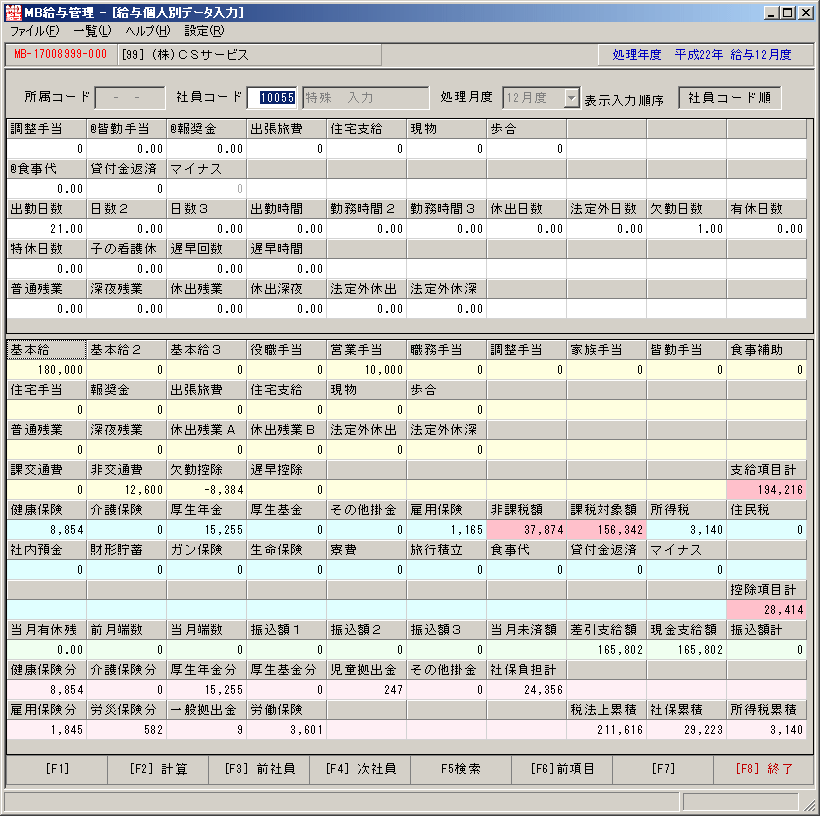Click the 労働保険 value 3,601

tap(287, 730)
